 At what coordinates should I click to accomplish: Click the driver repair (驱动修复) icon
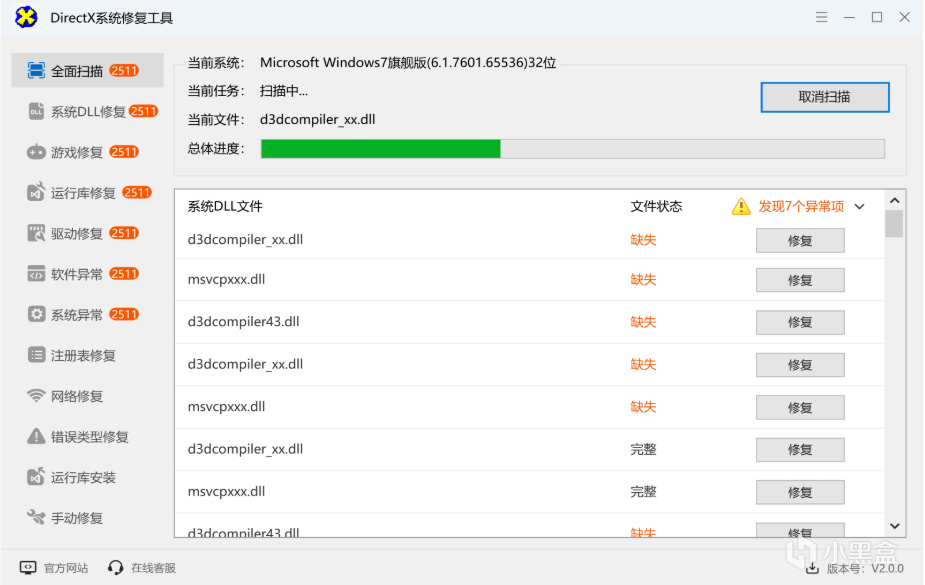(x=36, y=234)
